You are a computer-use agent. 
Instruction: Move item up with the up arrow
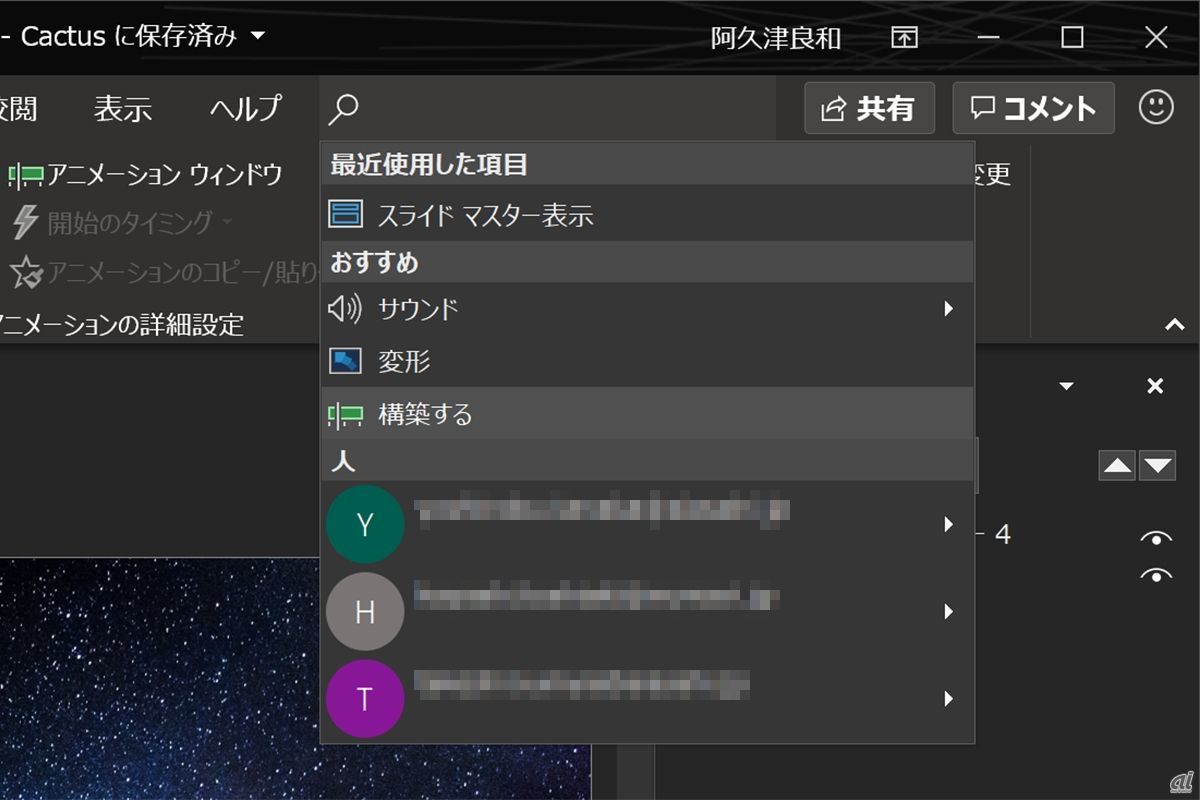tap(1117, 466)
